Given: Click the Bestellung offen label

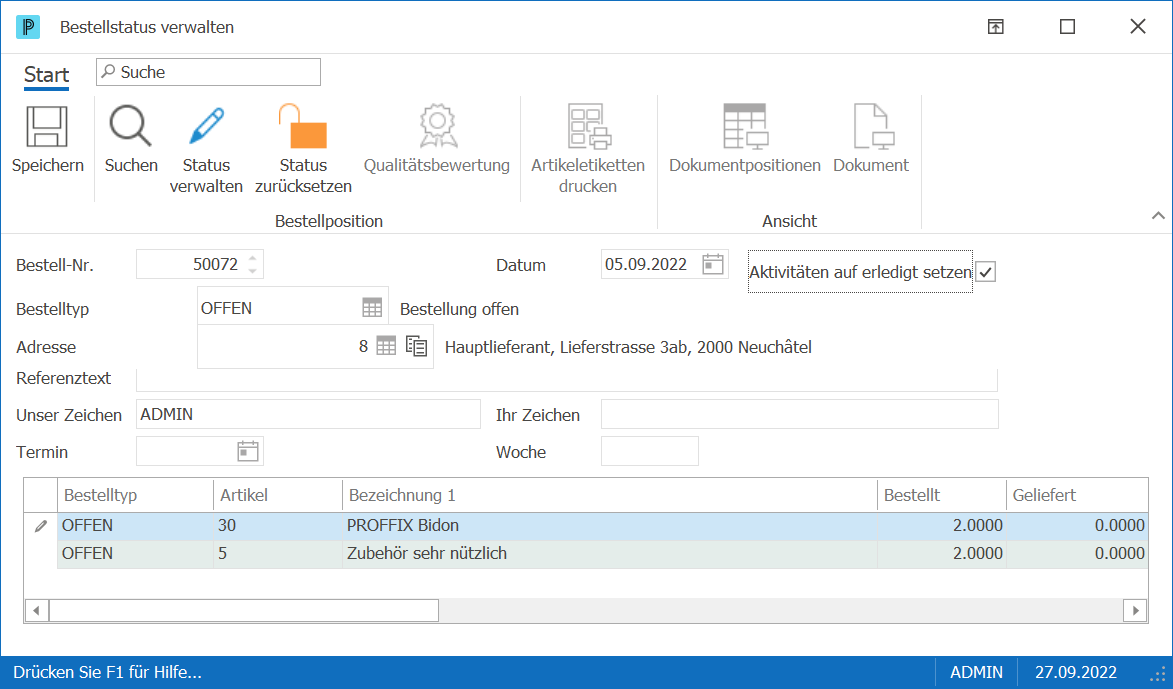Looking at the screenshot, I should [459, 309].
